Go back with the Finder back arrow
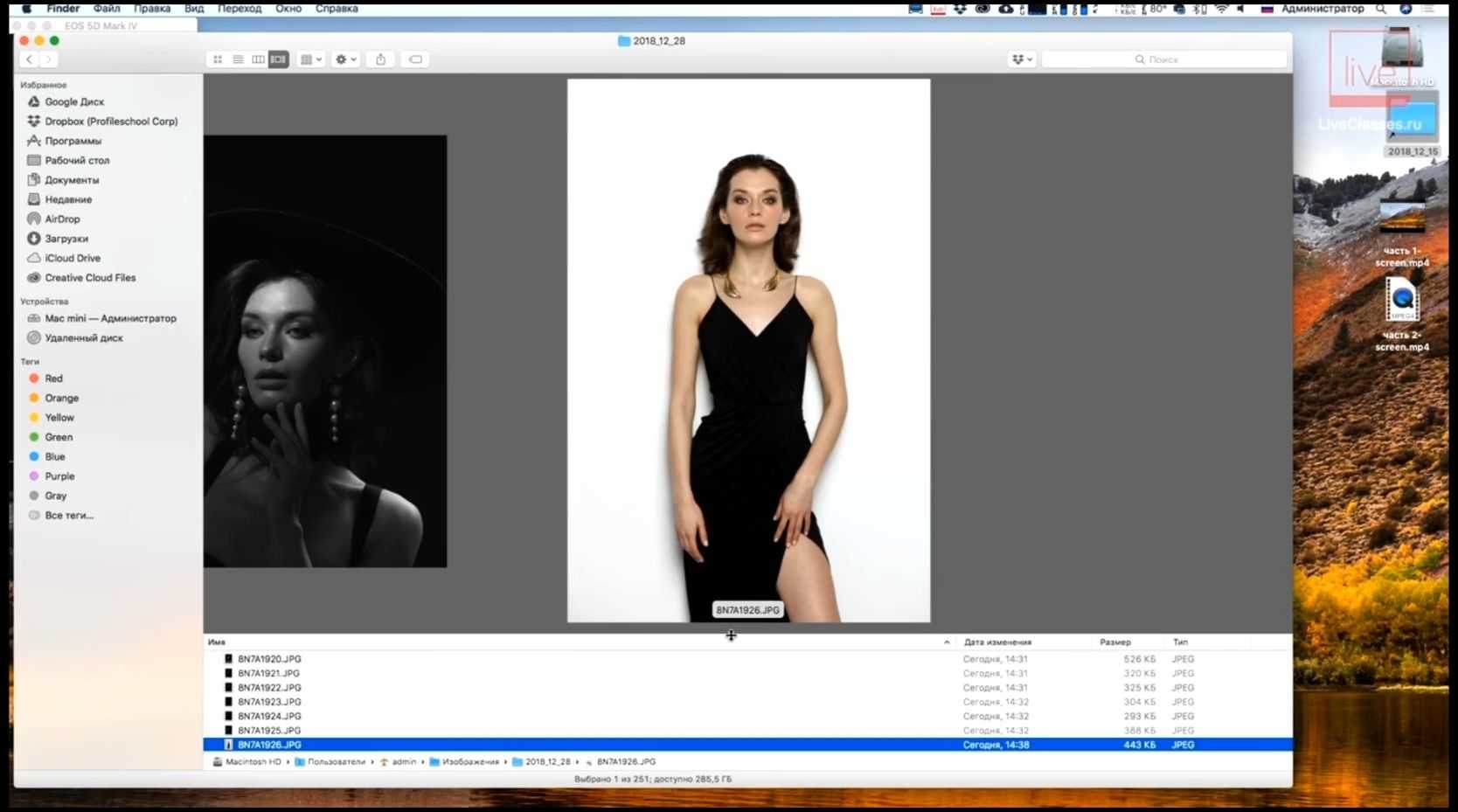Image resolution: width=1458 pixels, height=812 pixels. 29,59
